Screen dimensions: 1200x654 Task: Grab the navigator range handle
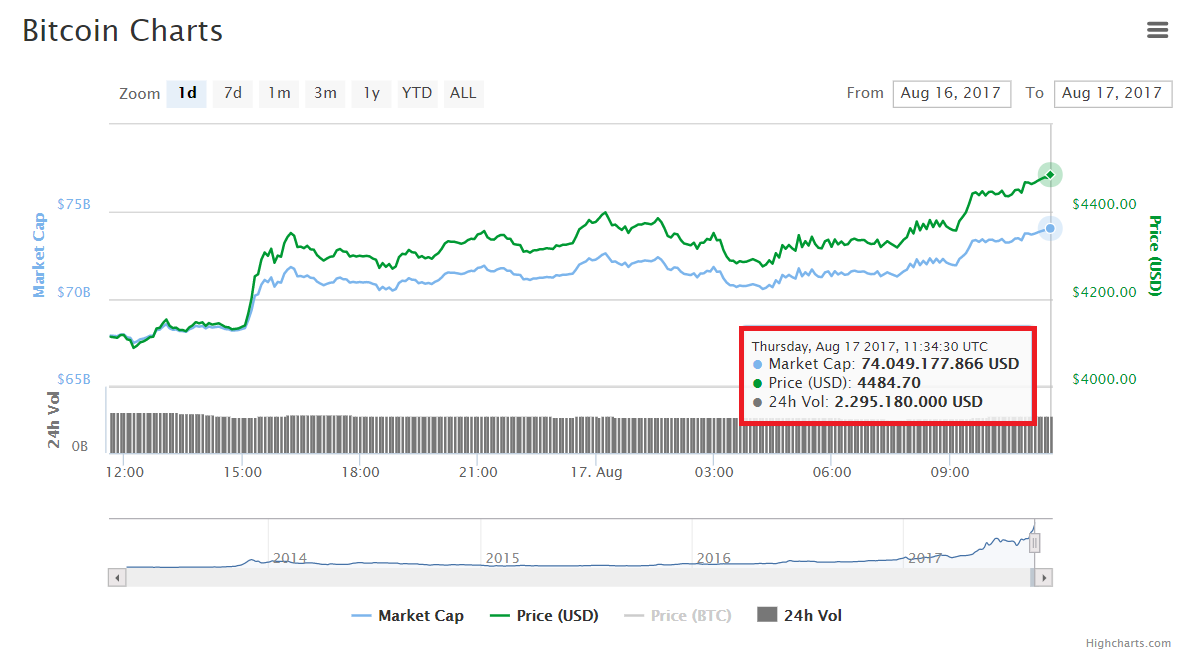click(1035, 543)
